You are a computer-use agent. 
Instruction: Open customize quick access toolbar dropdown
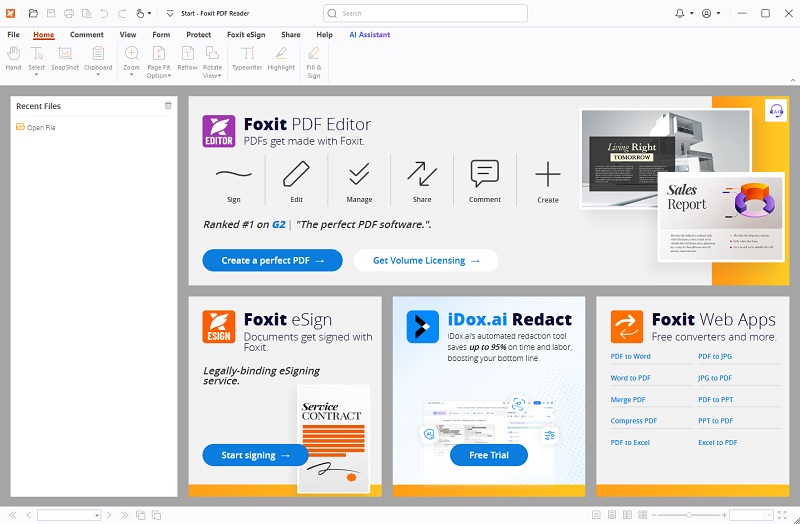click(170, 13)
